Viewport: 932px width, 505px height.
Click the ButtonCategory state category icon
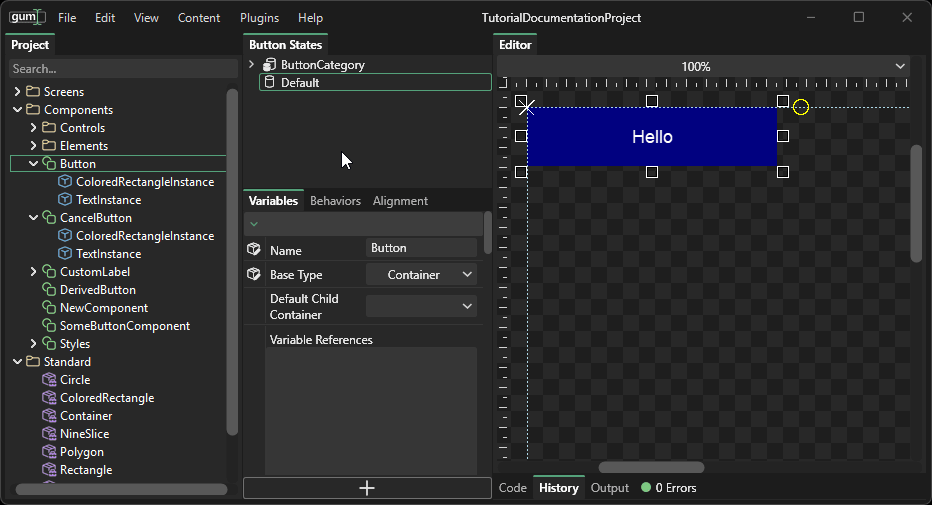[x=269, y=65]
